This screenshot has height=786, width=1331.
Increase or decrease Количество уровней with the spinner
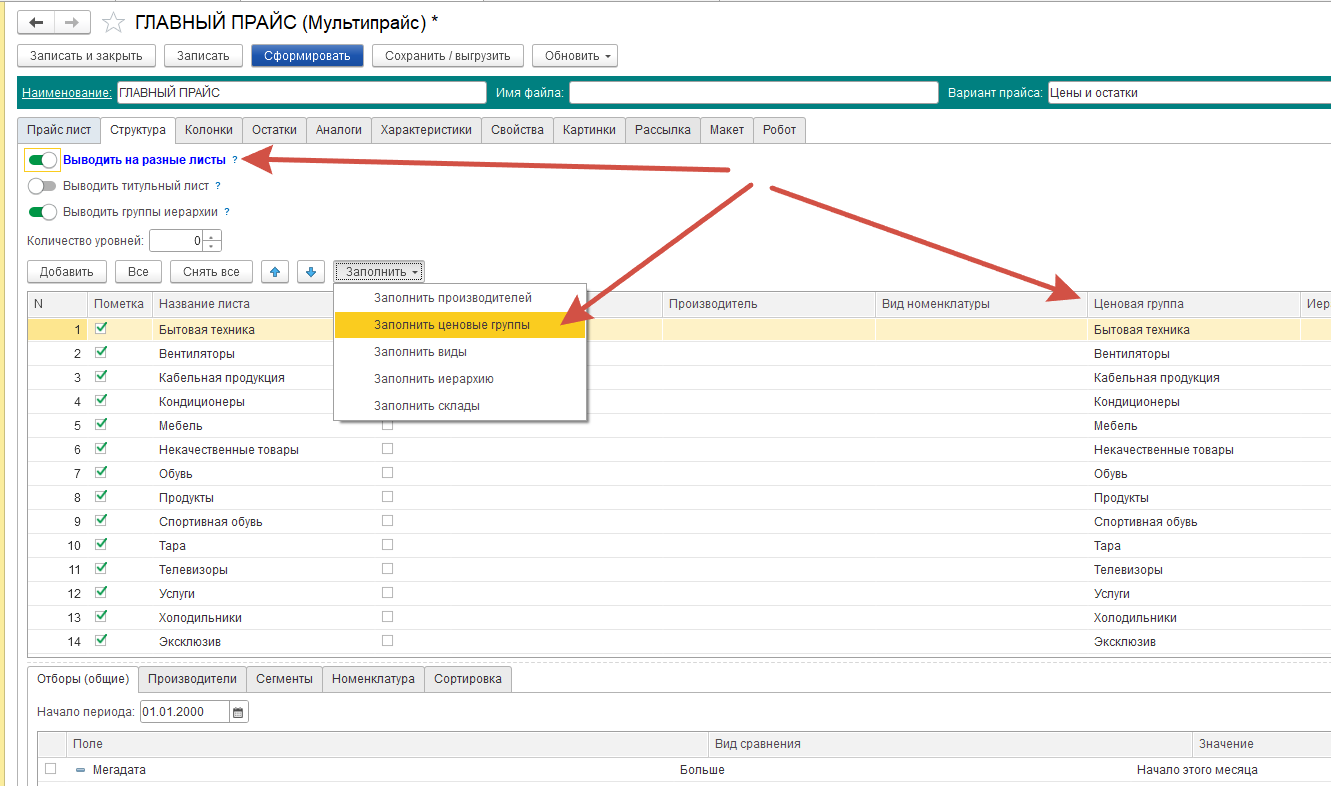(212, 241)
